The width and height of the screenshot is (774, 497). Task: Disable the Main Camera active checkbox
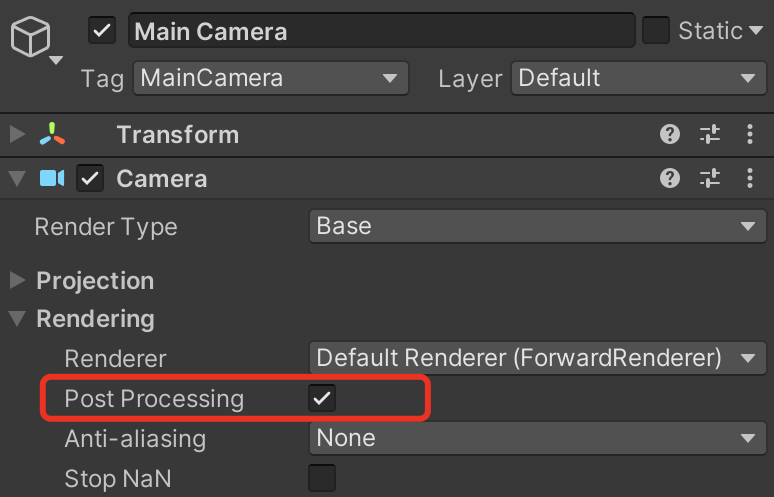click(x=102, y=31)
